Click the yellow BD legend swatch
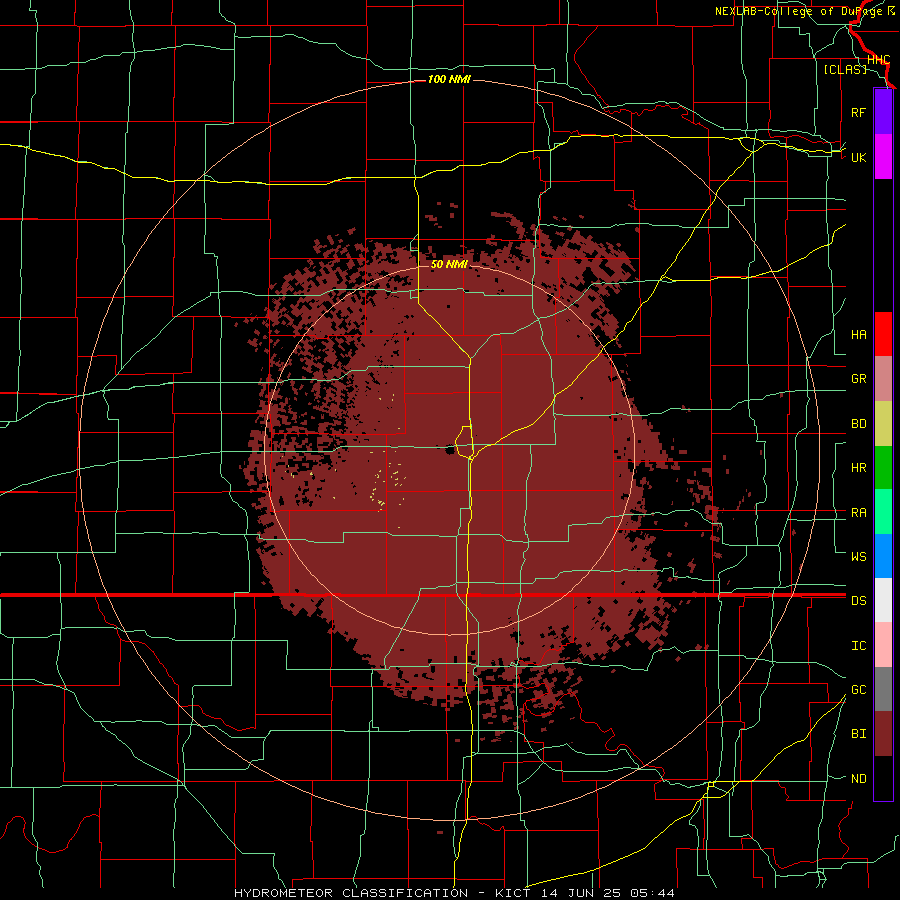 pos(883,424)
